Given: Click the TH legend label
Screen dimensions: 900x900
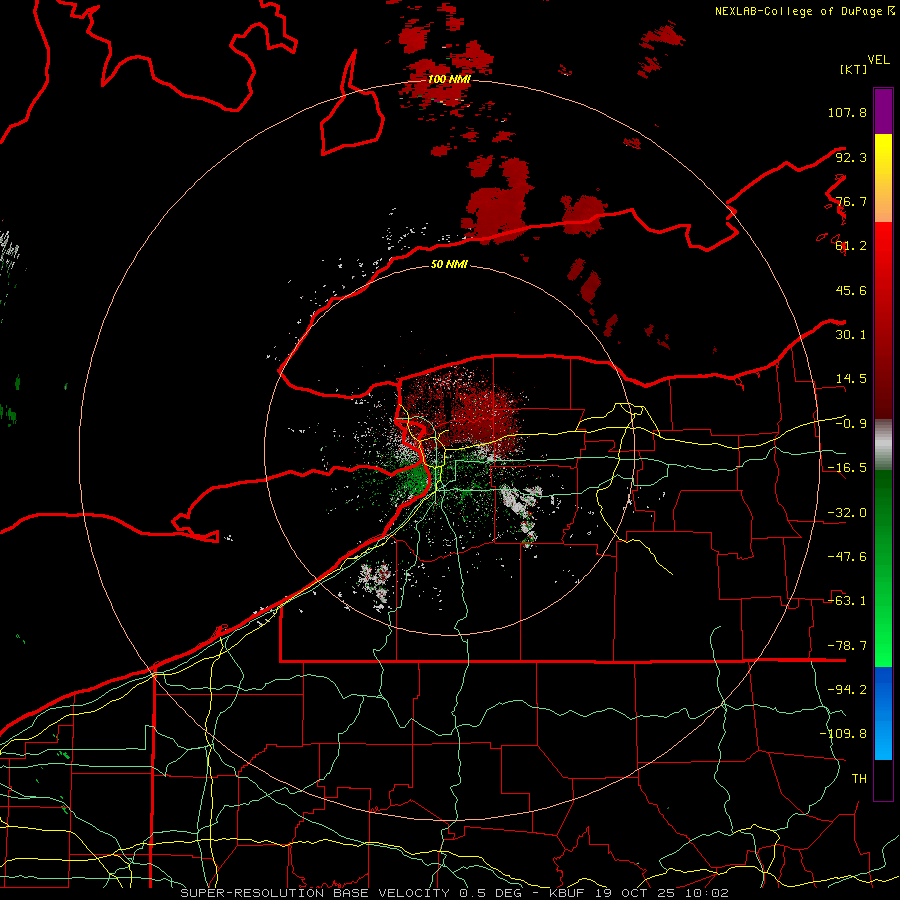Looking at the screenshot, I should coord(859,779).
